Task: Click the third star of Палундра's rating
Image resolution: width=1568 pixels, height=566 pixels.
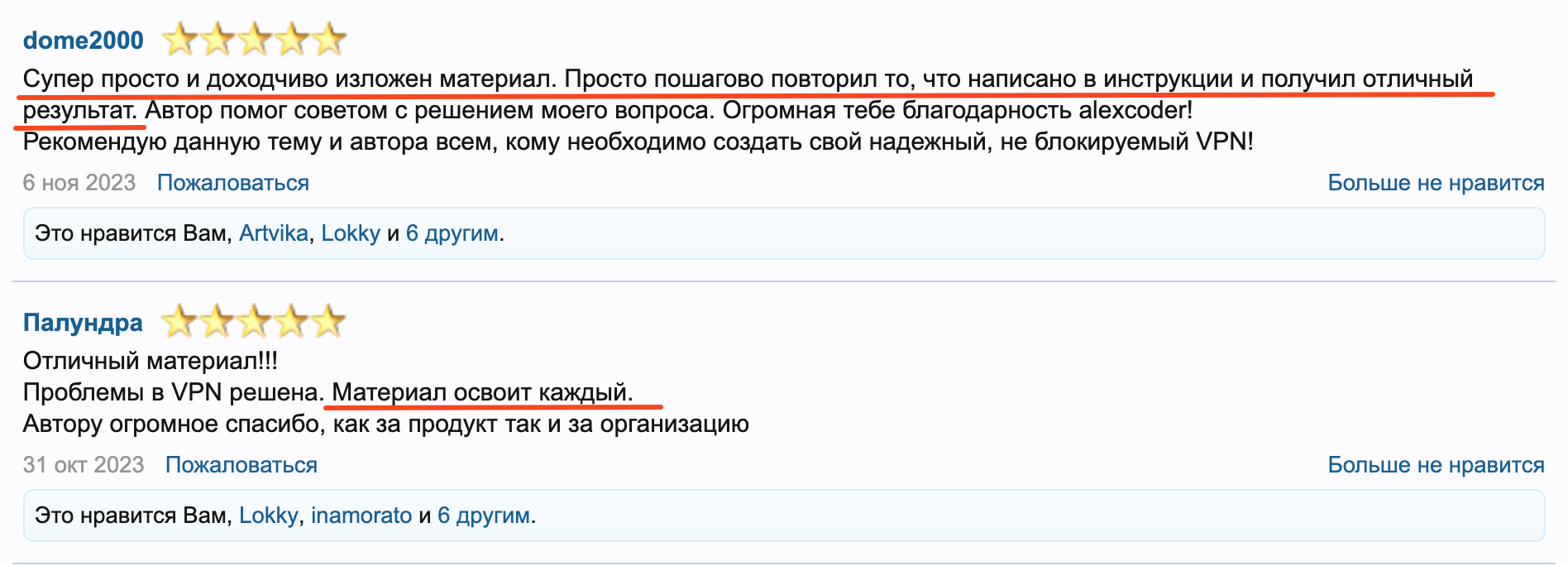Action: (x=254, y=321)
